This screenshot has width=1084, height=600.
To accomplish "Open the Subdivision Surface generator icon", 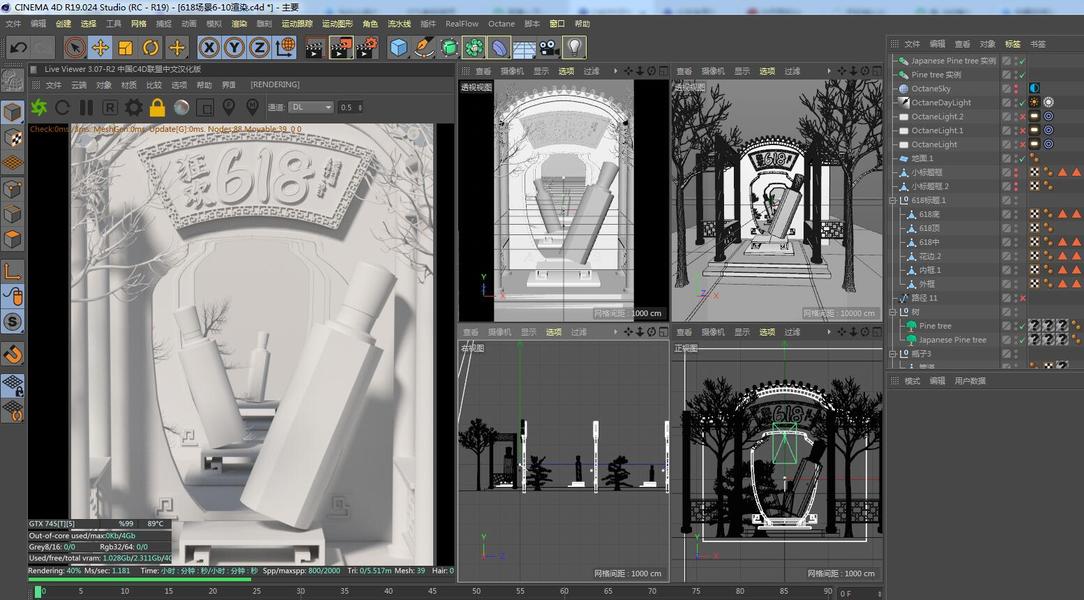I will tap(449, 48).
